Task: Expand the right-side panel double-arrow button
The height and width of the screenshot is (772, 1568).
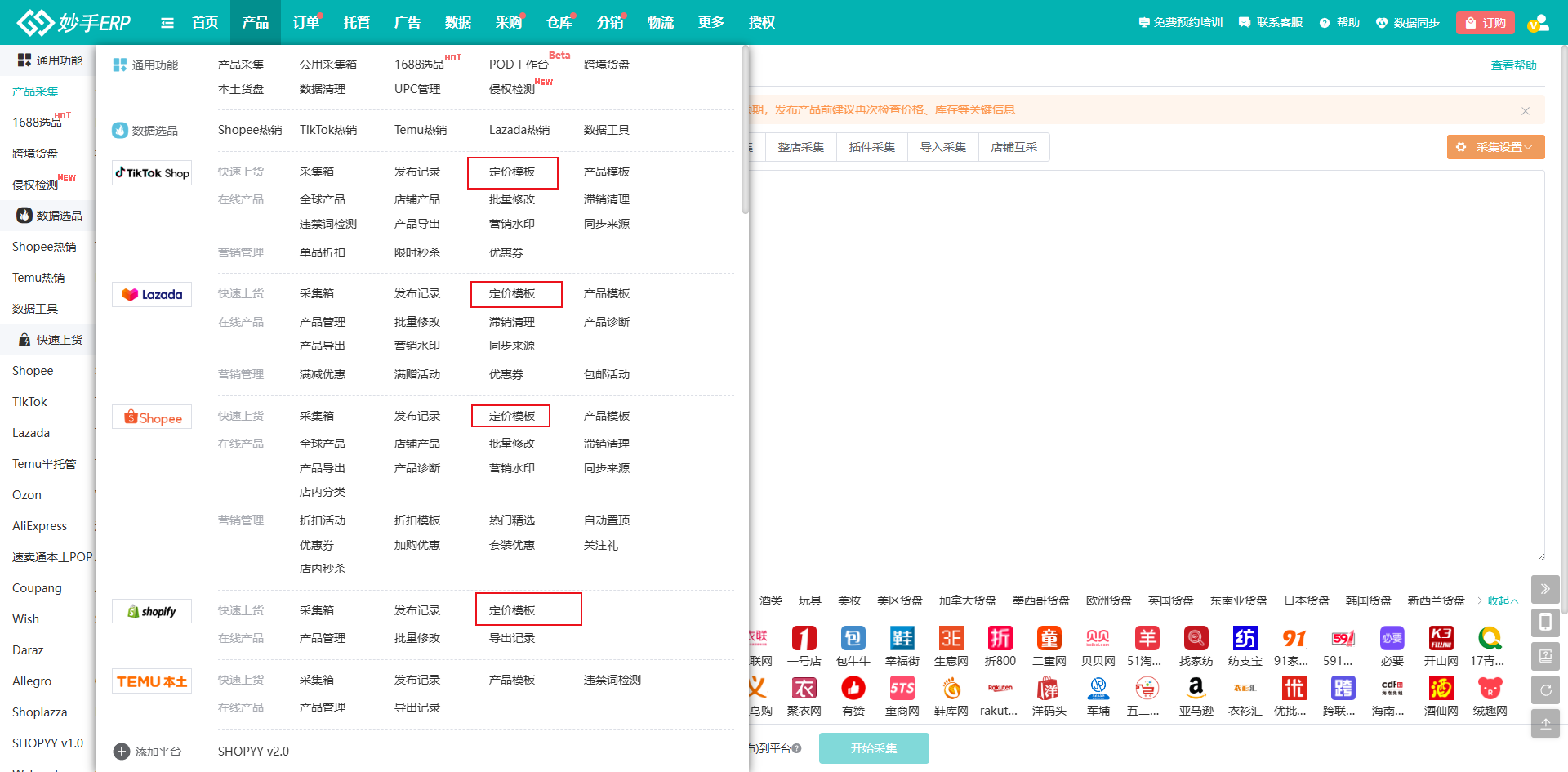Action: (1544, 589)
